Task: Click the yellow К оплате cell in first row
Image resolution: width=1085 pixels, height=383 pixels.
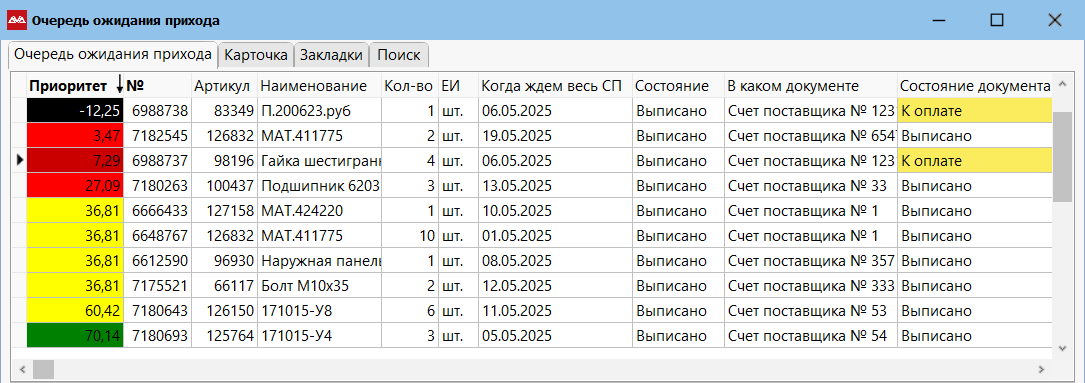Action: pyautogui.click(x=975, y=111)
